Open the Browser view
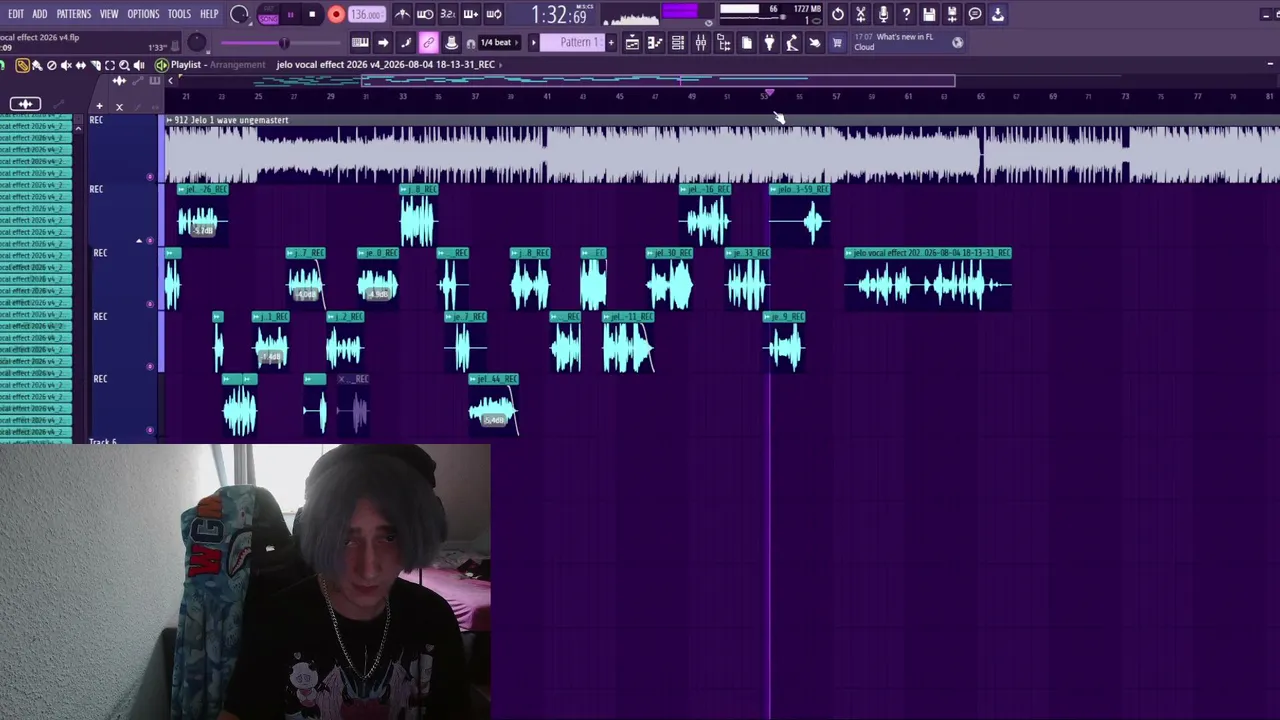The width and height of the screenshot is (1280, 720). 724,42
